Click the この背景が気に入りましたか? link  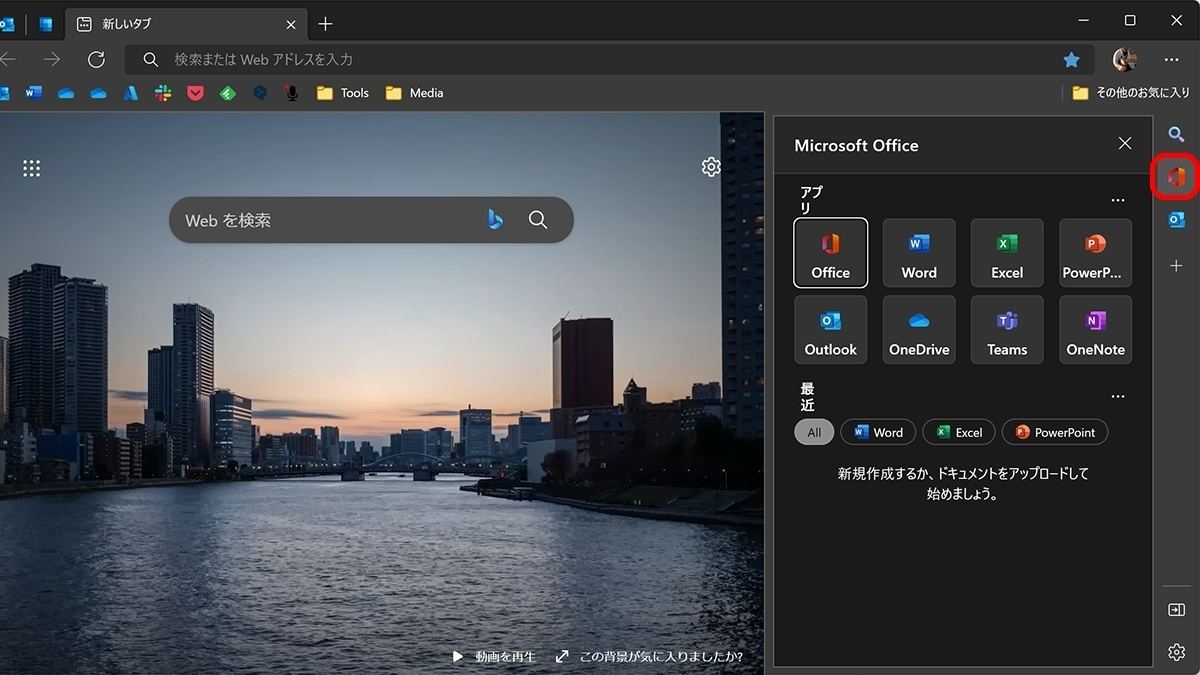[649, 657]
